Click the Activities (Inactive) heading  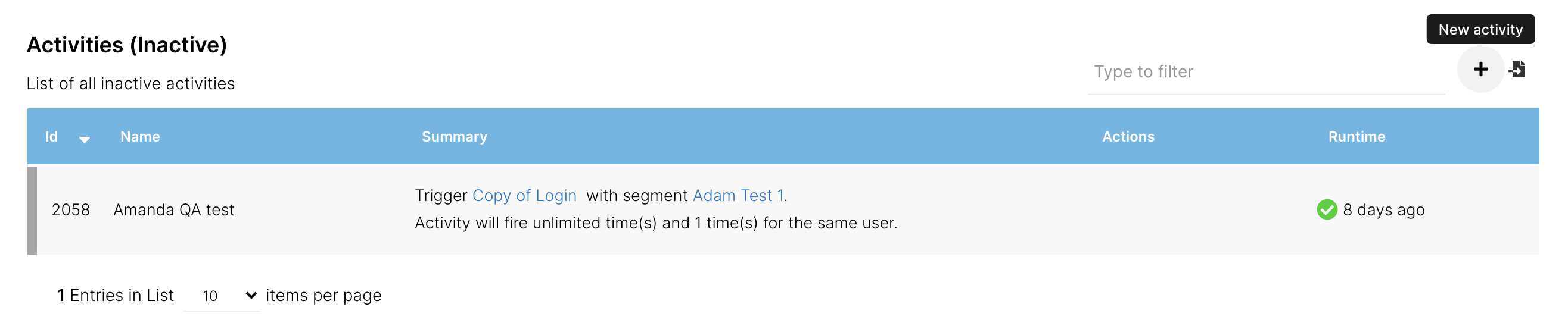[127, 45]
